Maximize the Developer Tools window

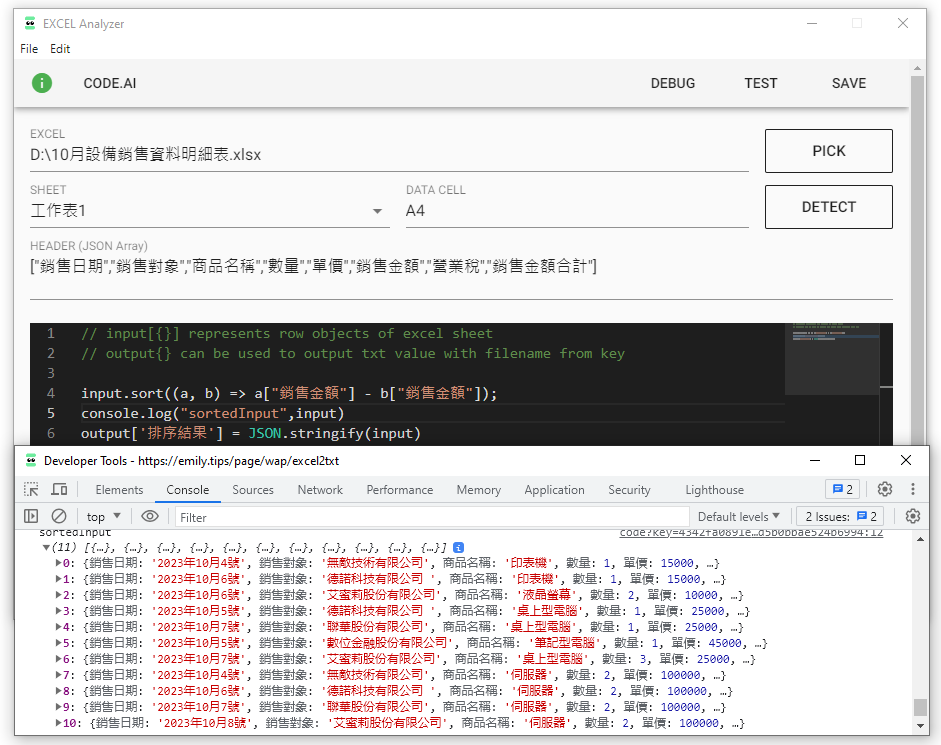(x=860, y=460)
